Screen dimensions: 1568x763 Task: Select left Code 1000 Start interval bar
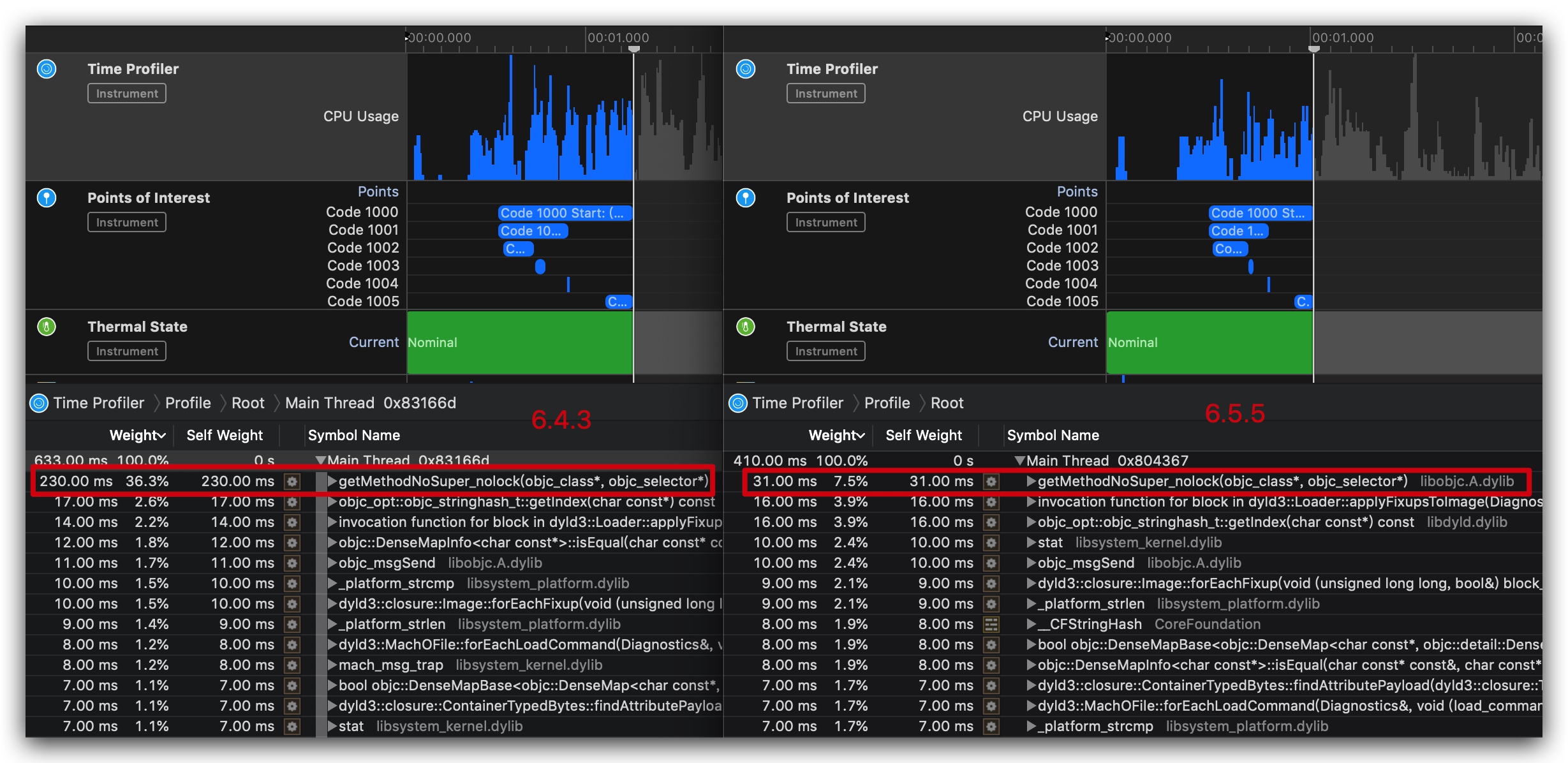coord(564,213)
